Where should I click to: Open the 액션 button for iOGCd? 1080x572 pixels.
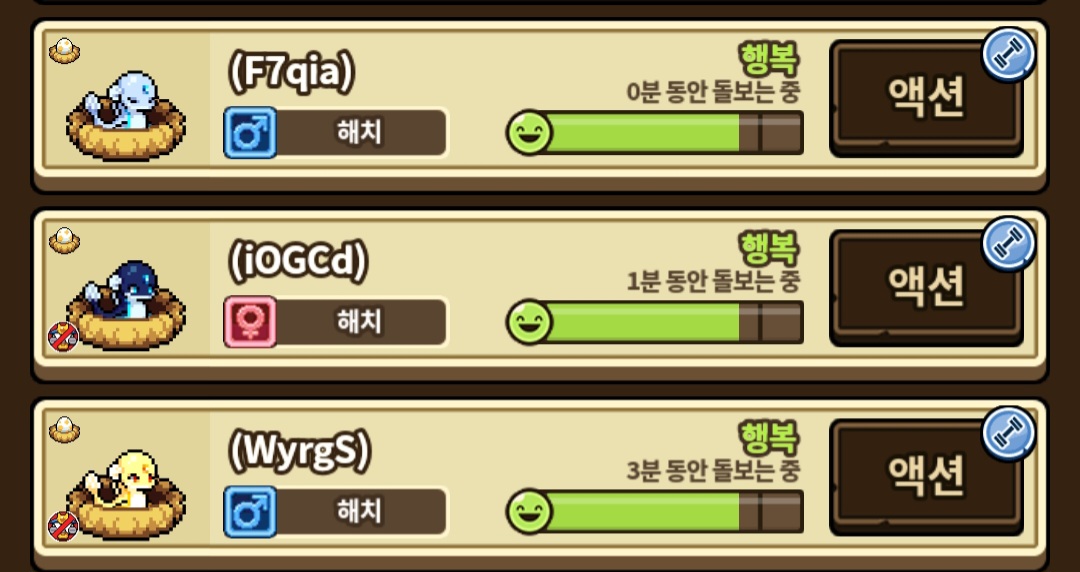point(926,286)
